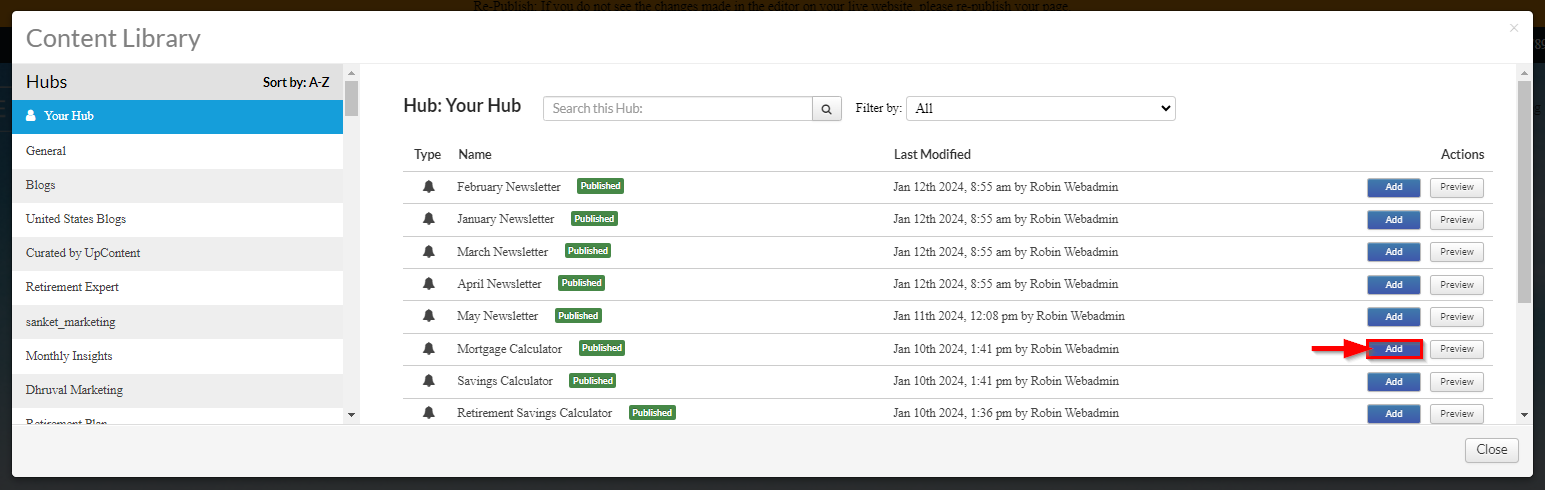
Task: Preview the Retirement Savings Calculator
Action: pyautogui.click(x=1457, y=414)
